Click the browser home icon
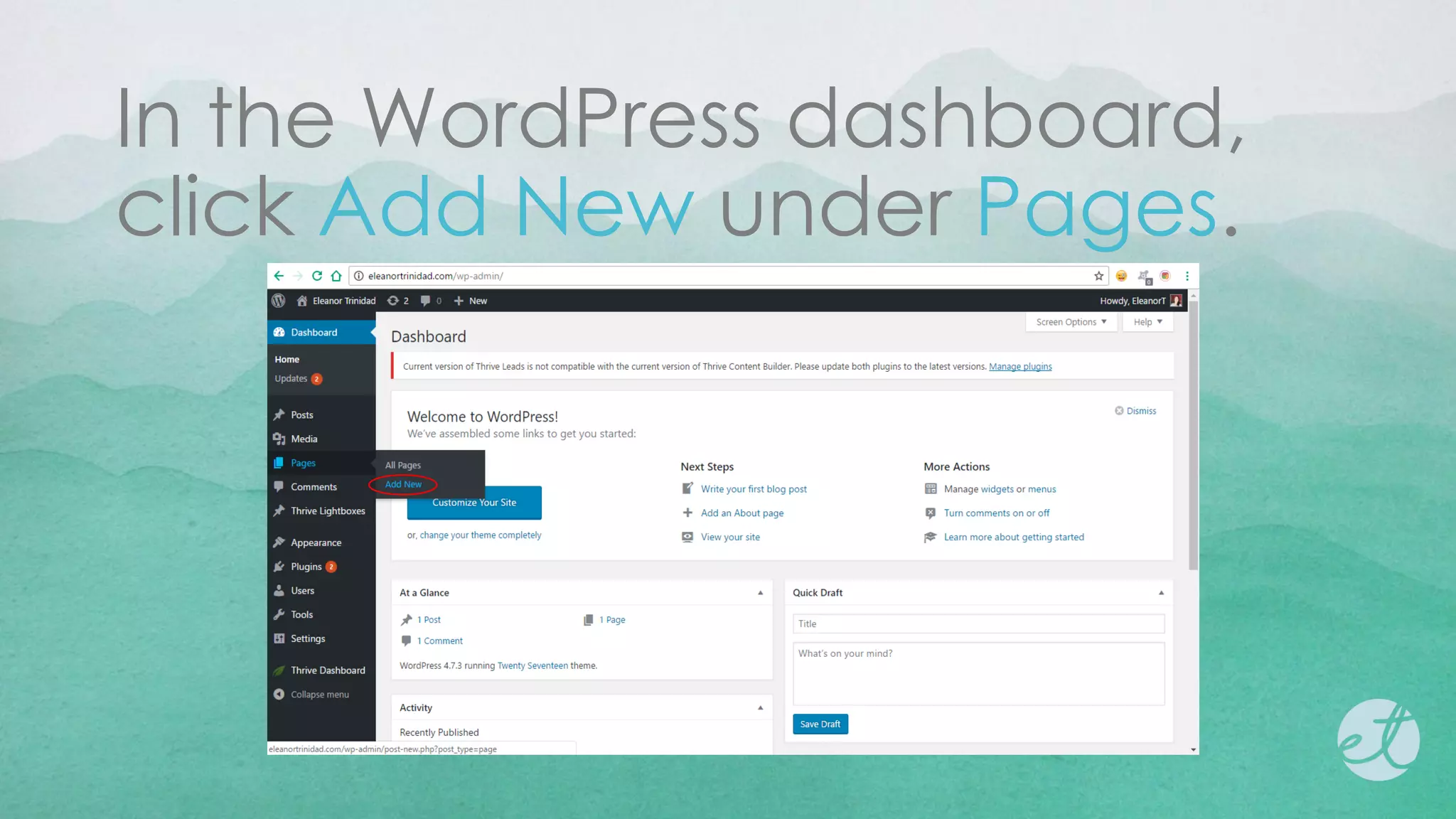This screenshot has height=819, width=1456. click(336, 276)
